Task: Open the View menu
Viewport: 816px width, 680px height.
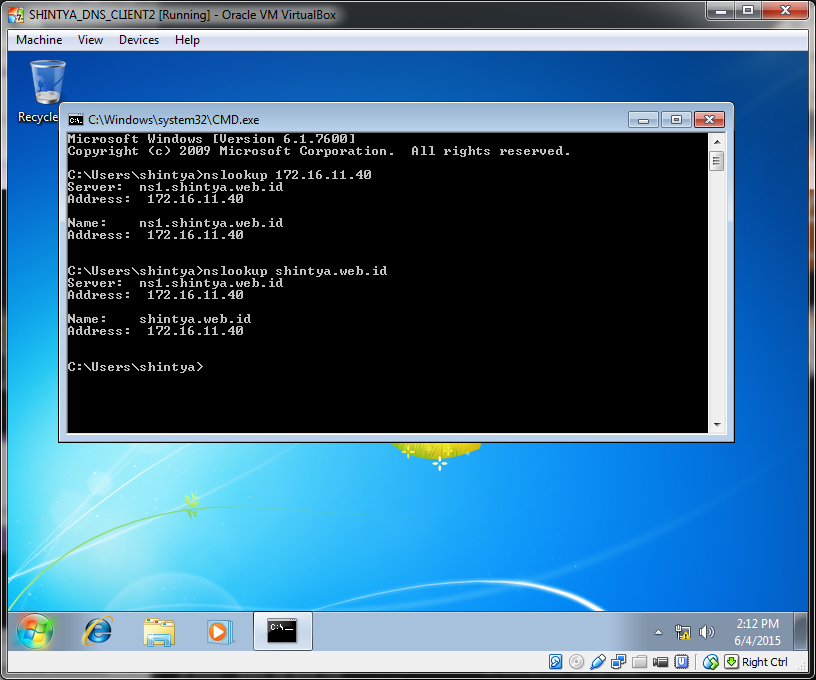Action: (x=91, y=40)
